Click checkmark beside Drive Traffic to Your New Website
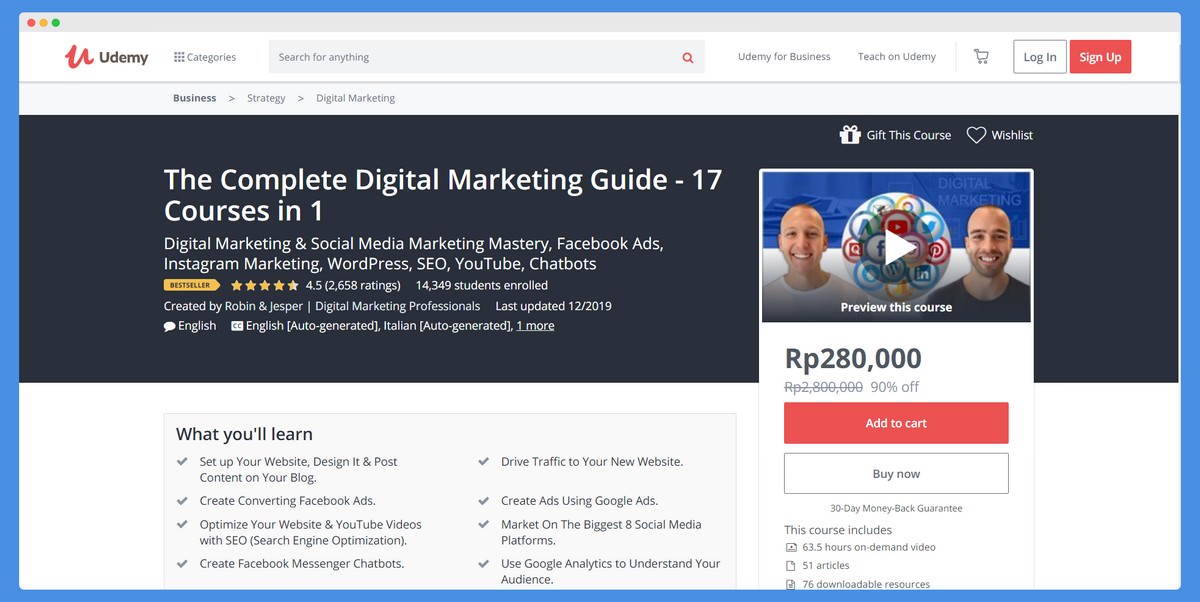This screenshot has width=1200, height=602. pos(483,461)
